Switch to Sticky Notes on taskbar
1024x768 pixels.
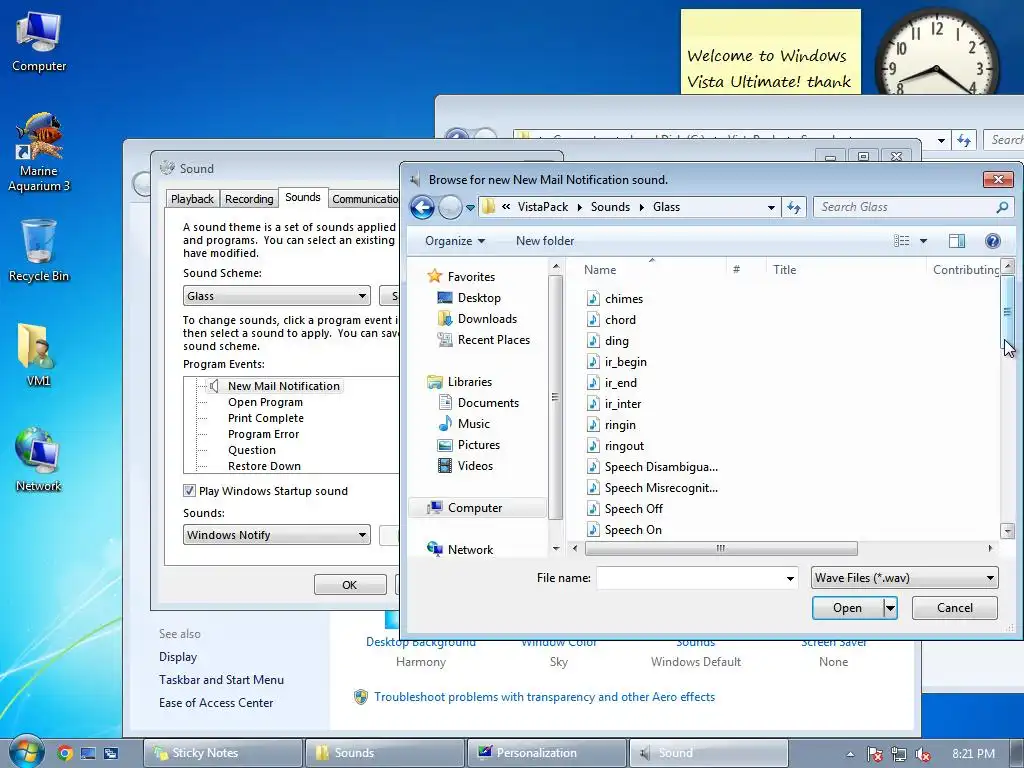point(223,753)
